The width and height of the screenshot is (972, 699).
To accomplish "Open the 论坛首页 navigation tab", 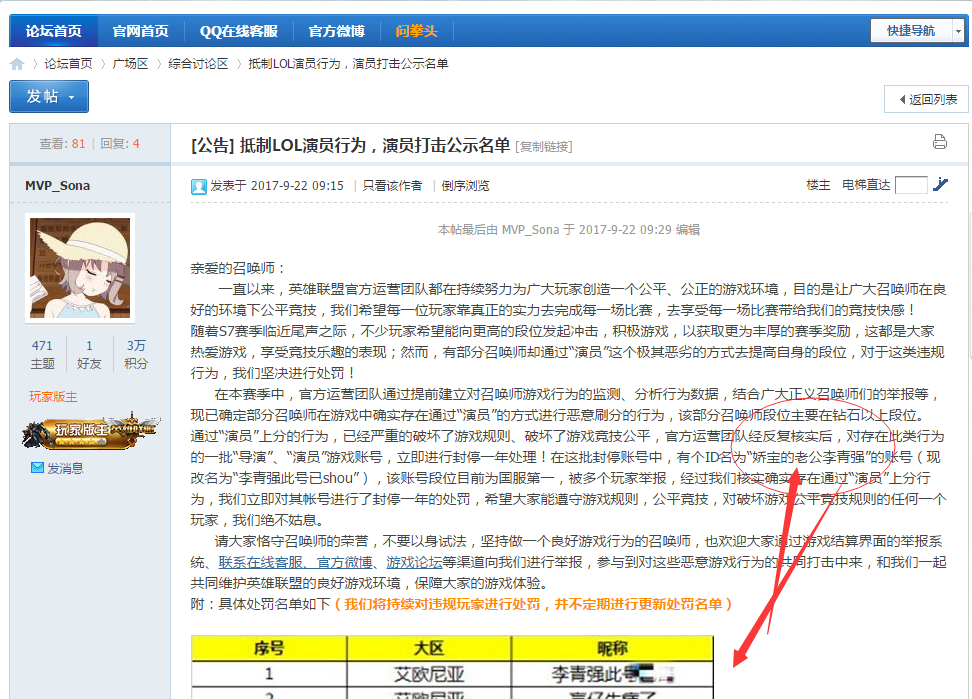I will click(53, 31).
